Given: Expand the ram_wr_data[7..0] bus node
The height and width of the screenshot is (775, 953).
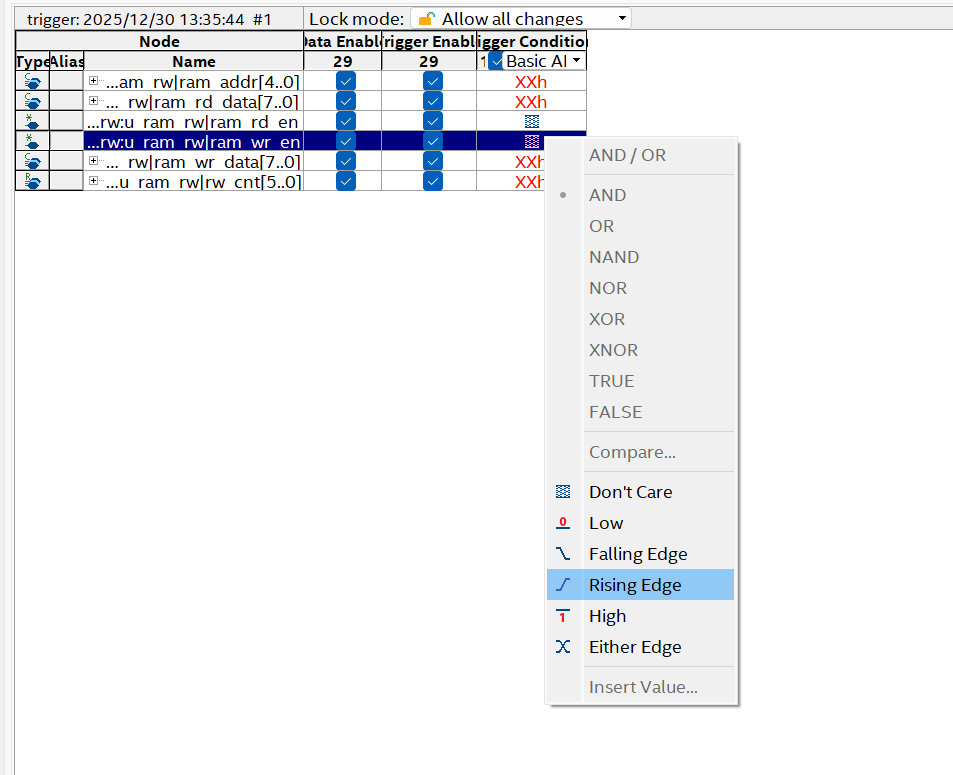Looking at the screenshot, I should click(x=93, y=161).
